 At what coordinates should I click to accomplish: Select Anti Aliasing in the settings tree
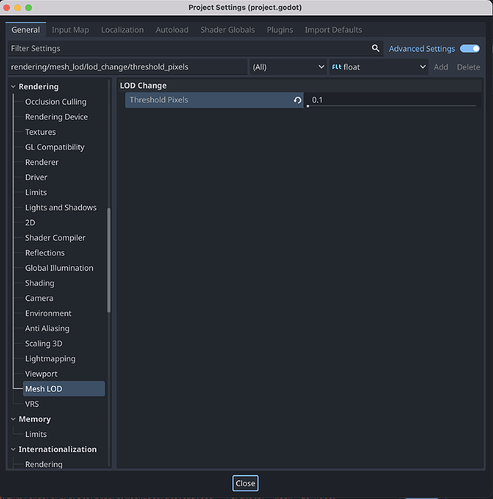tap(47, 328)
